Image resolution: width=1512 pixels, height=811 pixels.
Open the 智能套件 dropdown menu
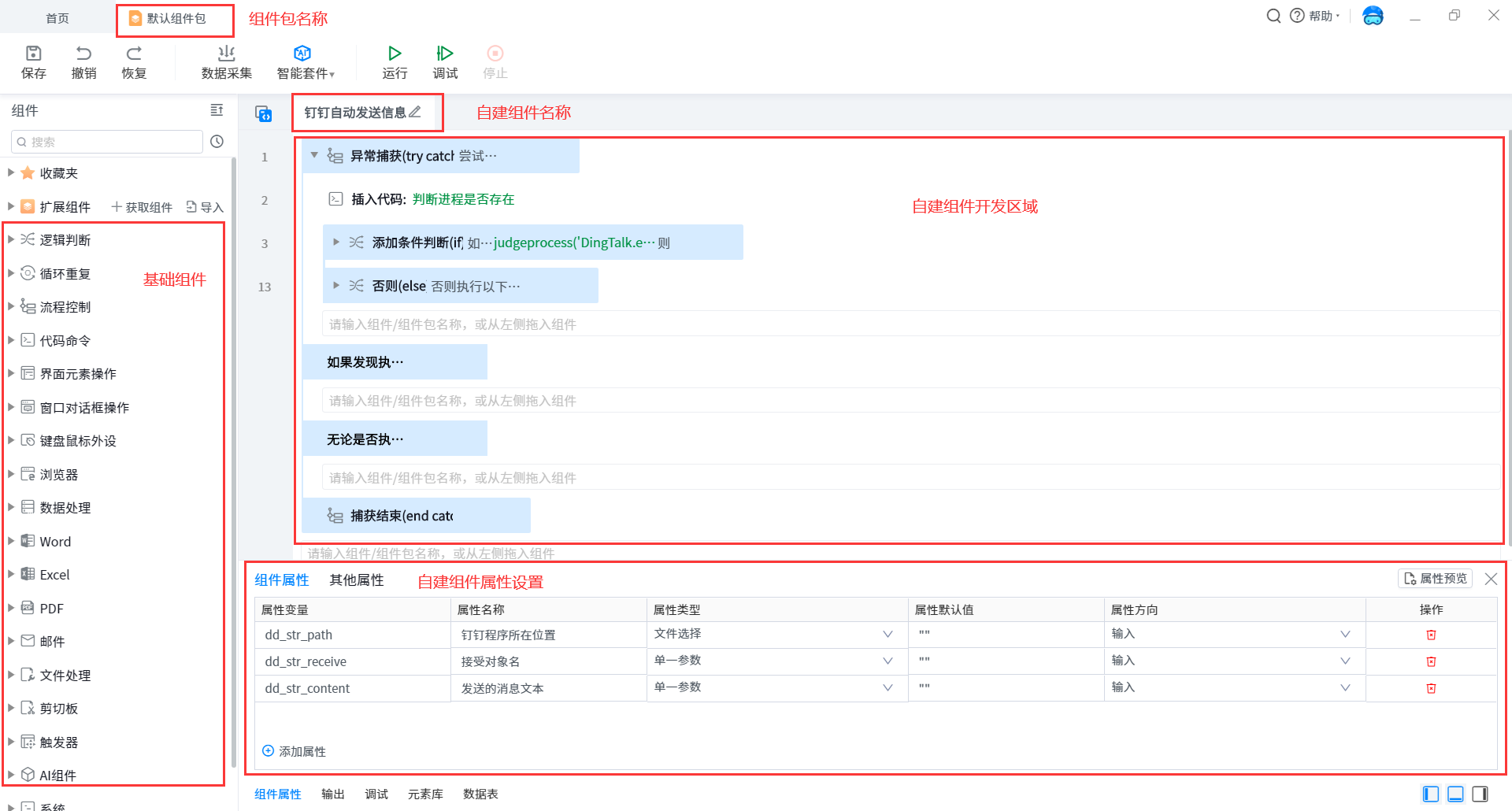point(306,61)
